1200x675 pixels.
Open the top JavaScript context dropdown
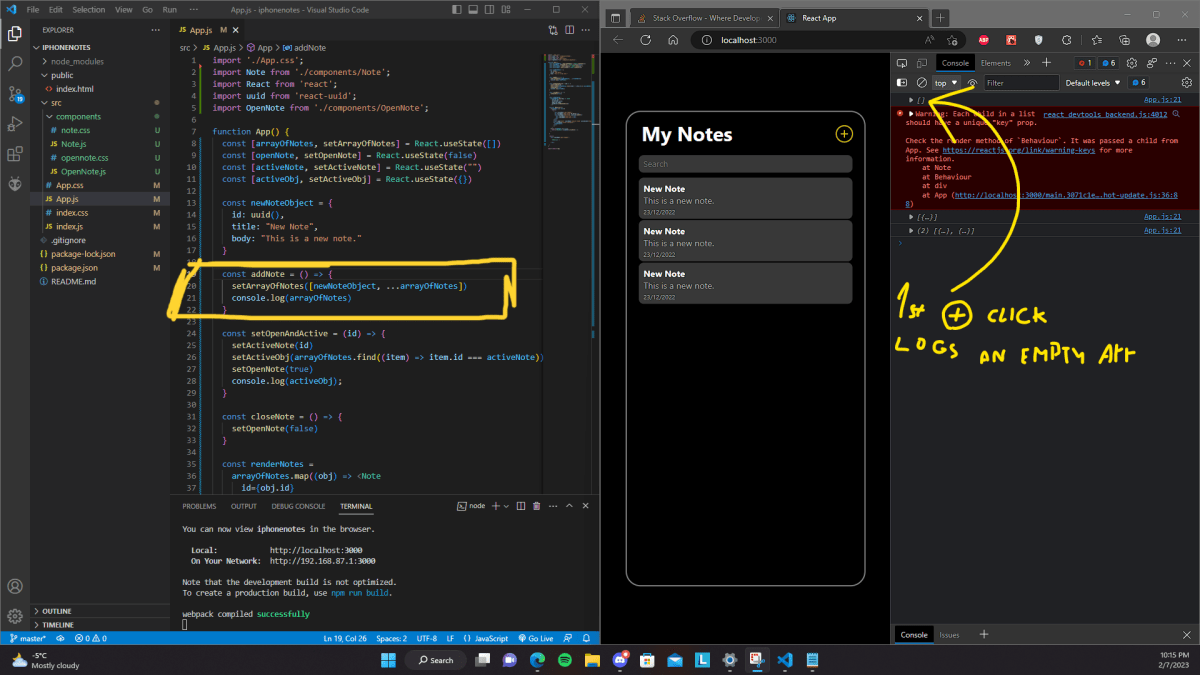946,83
